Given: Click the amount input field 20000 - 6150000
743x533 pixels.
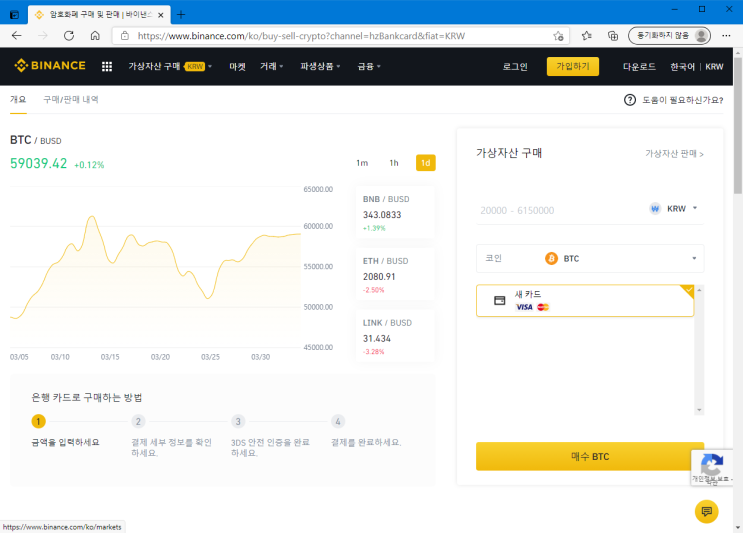Looking at the screenshot, I should (559, 210).
